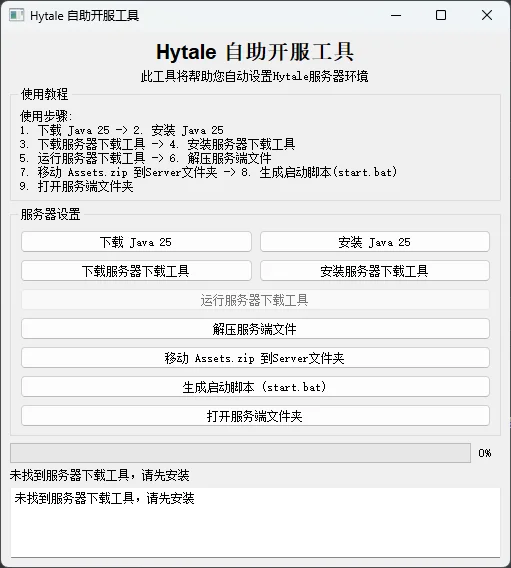The height and width of the screenshot is (568, 511).
Task: Click the Hytale app icon in title bar
Action: coord(16,15)
